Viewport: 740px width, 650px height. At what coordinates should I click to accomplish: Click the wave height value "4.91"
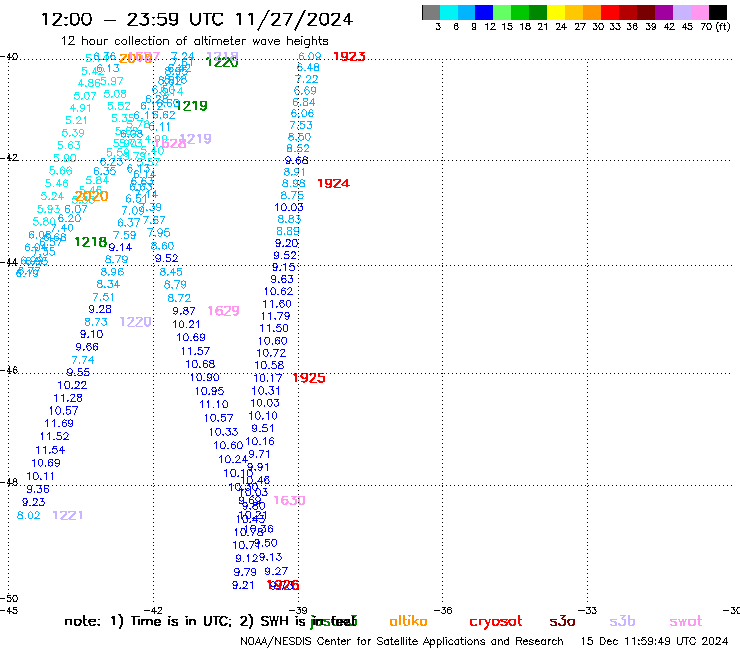81,108
